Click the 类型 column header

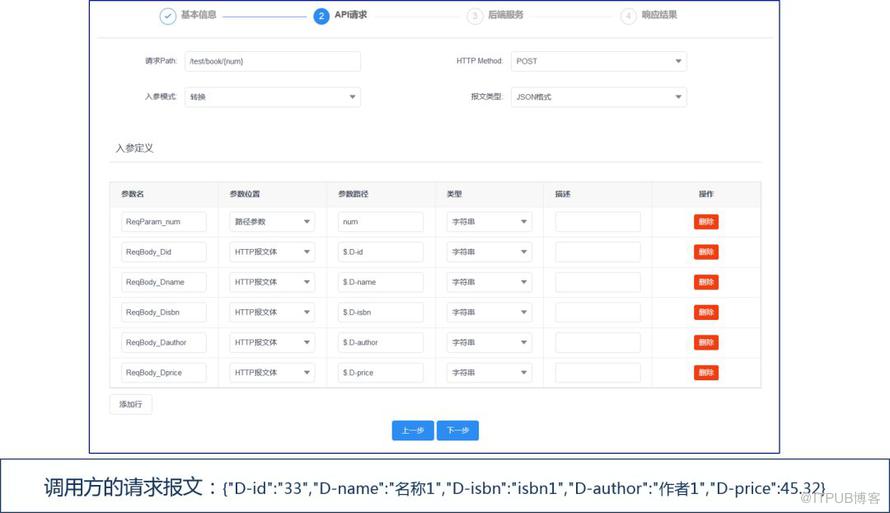coord(454,194)
